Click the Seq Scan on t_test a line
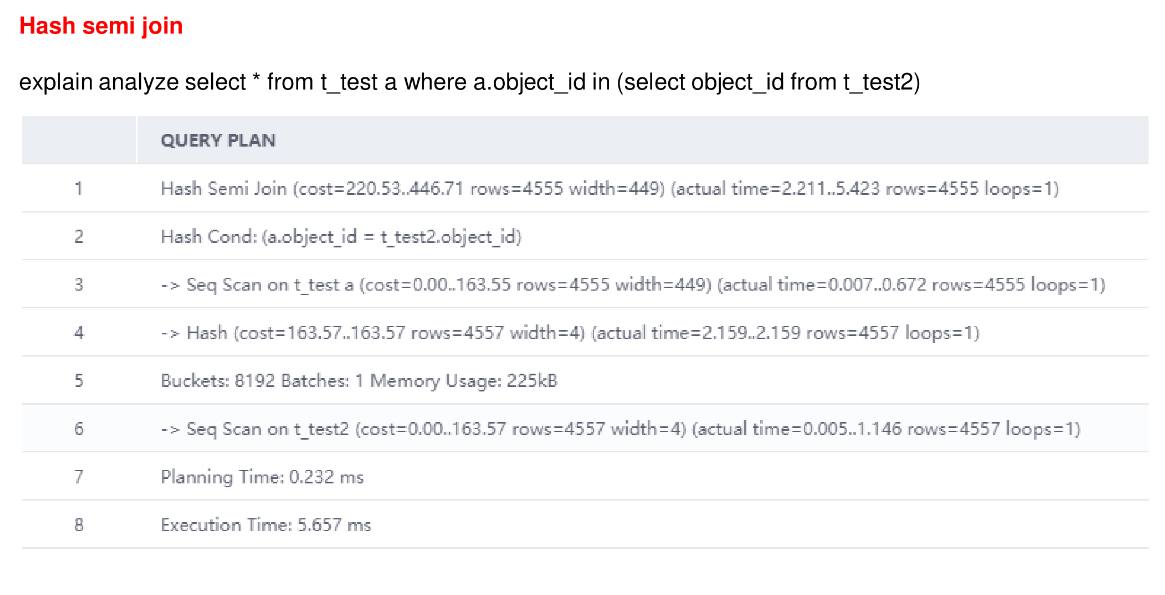Screen dimensions: 1165x595 pos(632,285)
